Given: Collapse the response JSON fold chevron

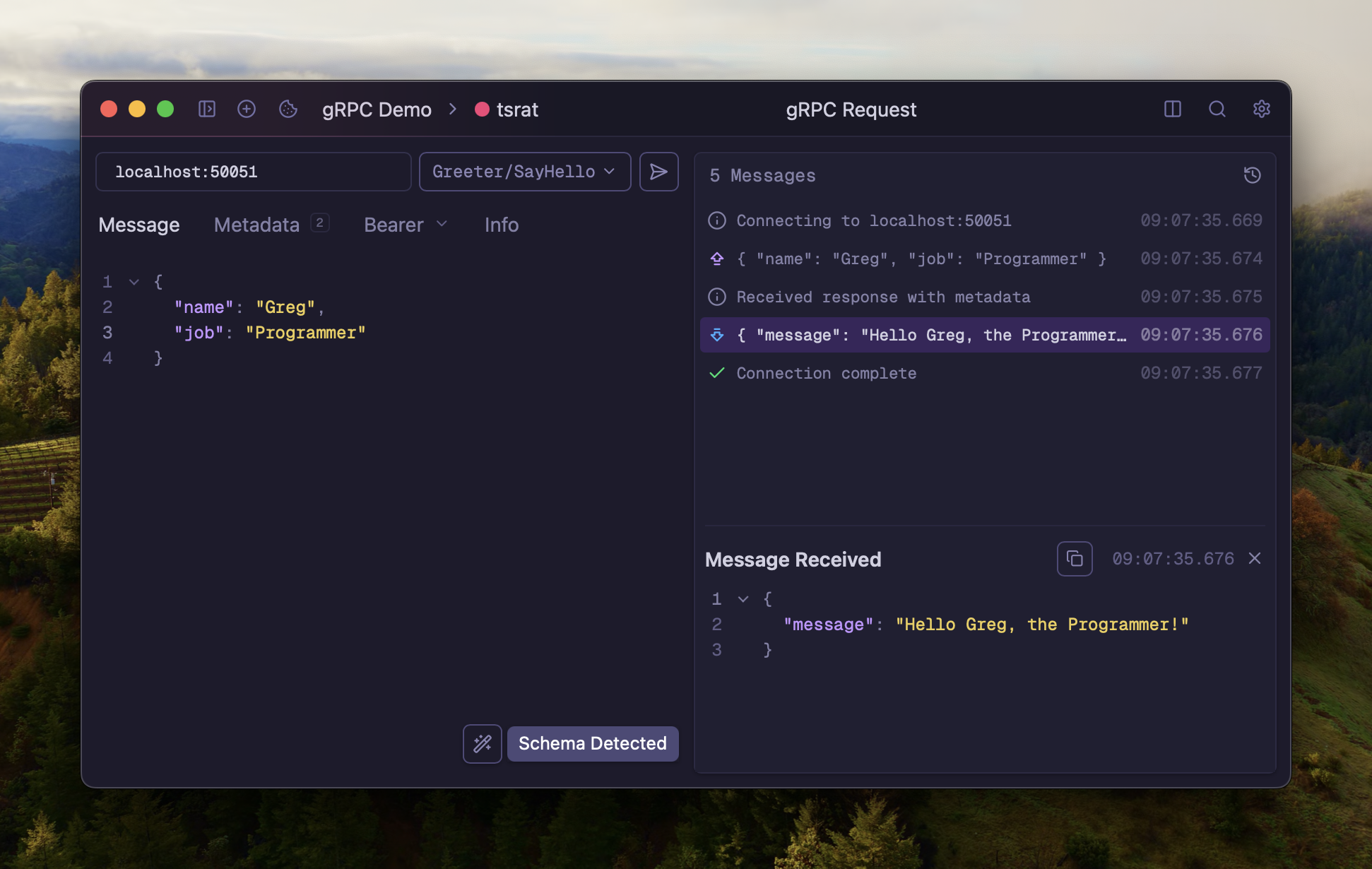Looking at the screenshot, I should 743,599.
